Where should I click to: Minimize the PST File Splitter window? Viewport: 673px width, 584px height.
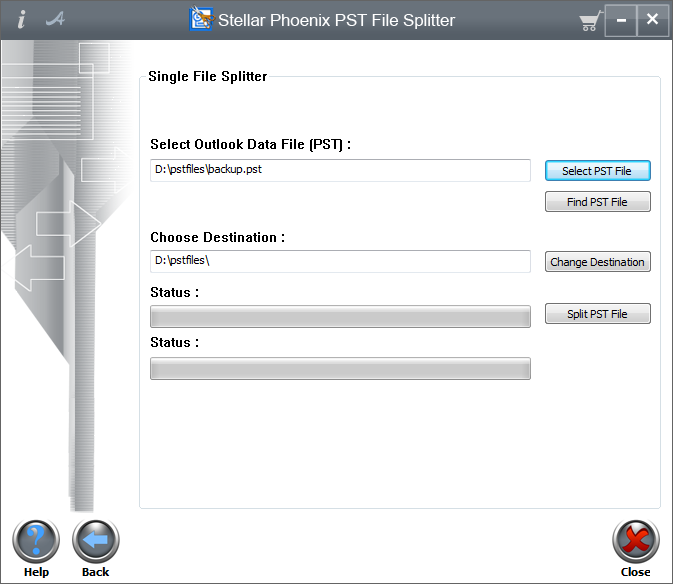[x=621, y=20]
